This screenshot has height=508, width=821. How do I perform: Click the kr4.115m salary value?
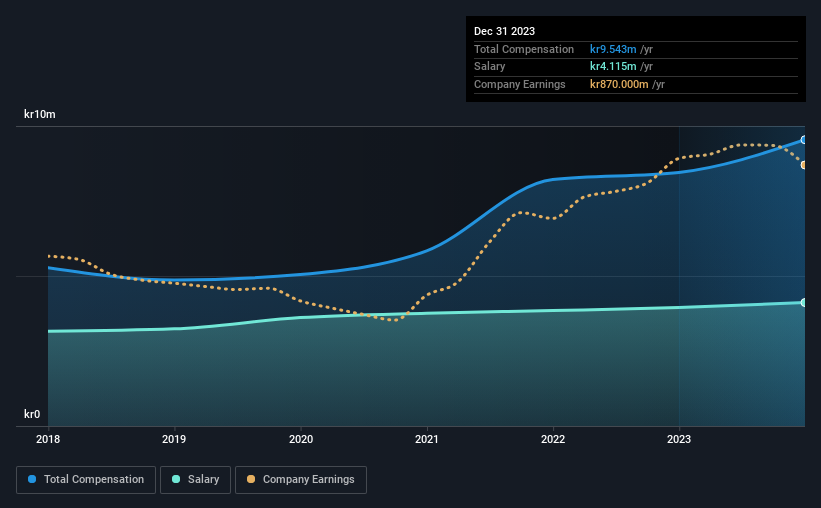tap(613, 67)
